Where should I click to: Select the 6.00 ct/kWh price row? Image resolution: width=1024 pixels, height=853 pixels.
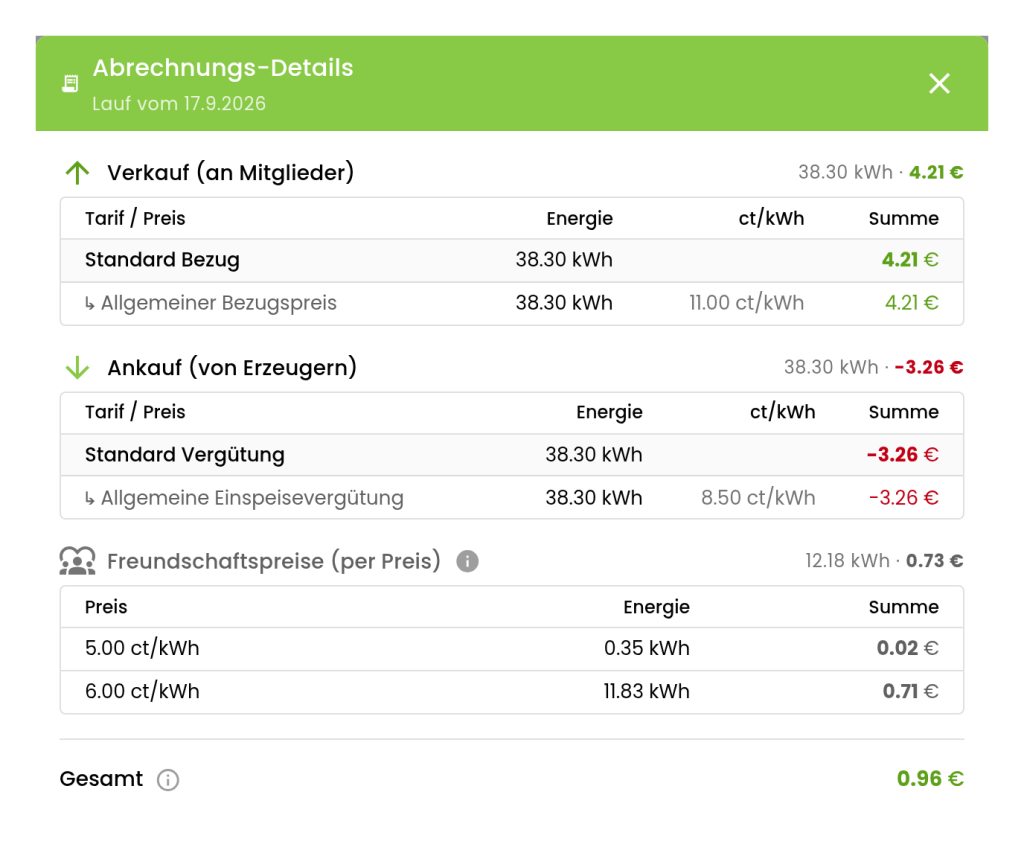(512, 692)
